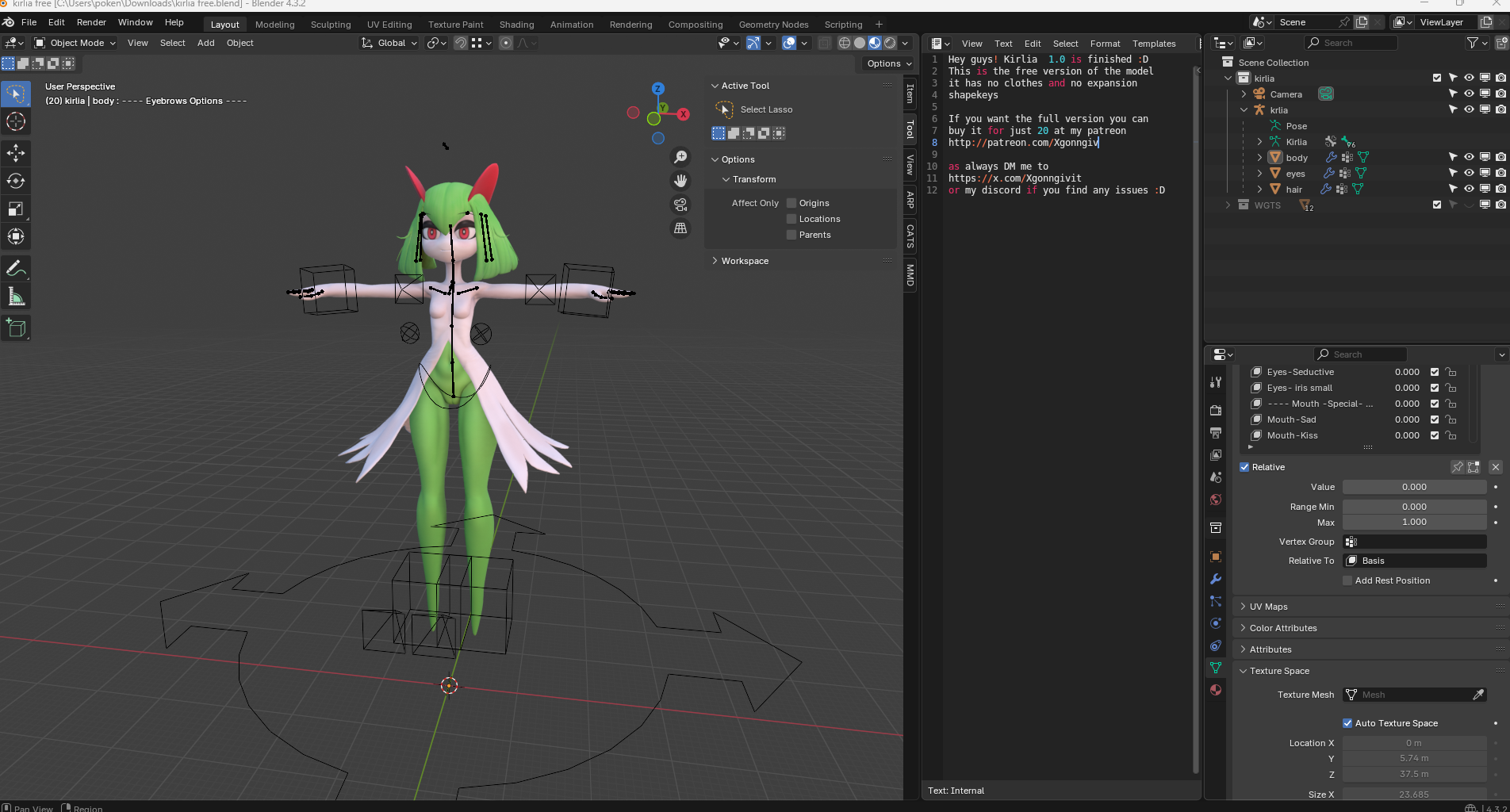Open the ARP sidebar tab

pos(910,200)
